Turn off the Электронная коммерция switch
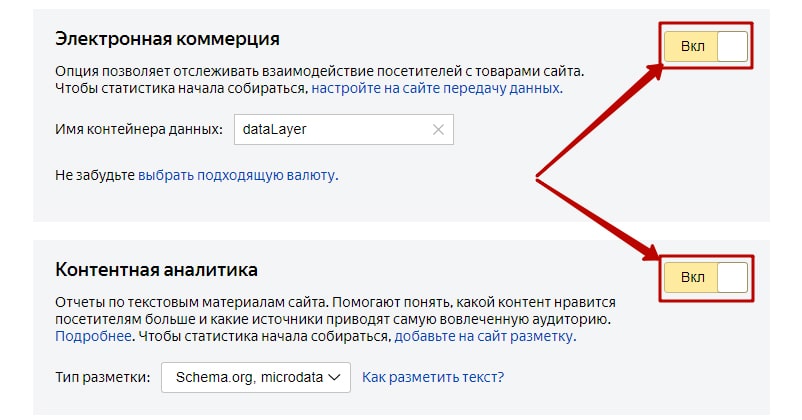Viewport: 802px width, 420px height. (x=706, y=47)
